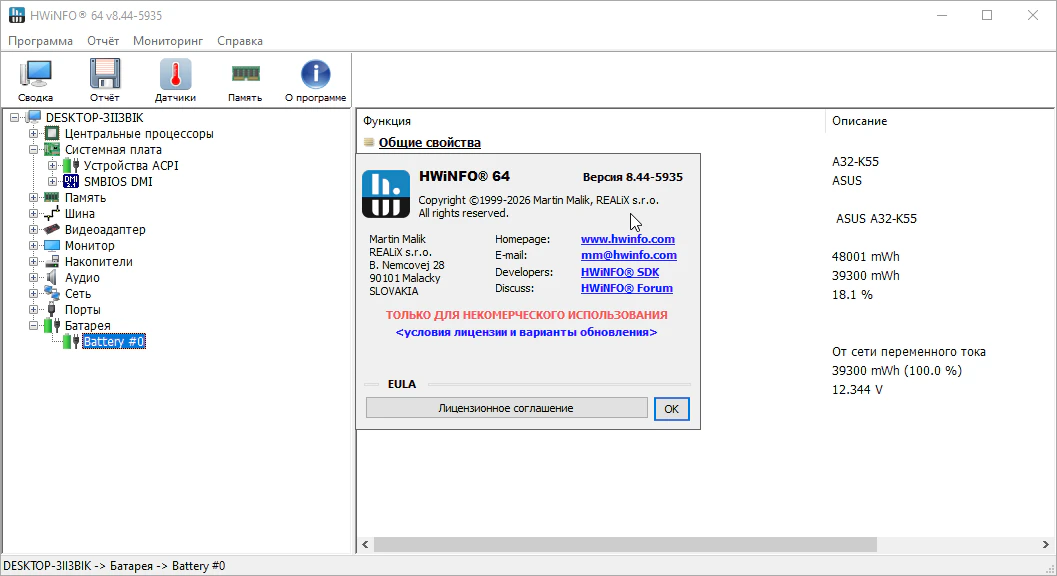This screenshot has width=1057, height=576.
Task: Click the HWiNFO® Forum link
Action: 626,288
